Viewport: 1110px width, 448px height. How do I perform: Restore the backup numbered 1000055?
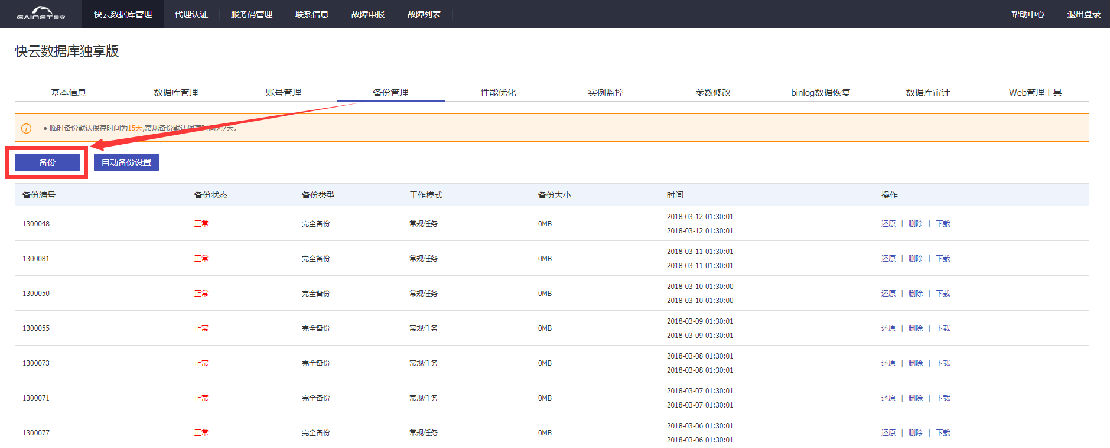pyautogui.click(x=887, y=328)
